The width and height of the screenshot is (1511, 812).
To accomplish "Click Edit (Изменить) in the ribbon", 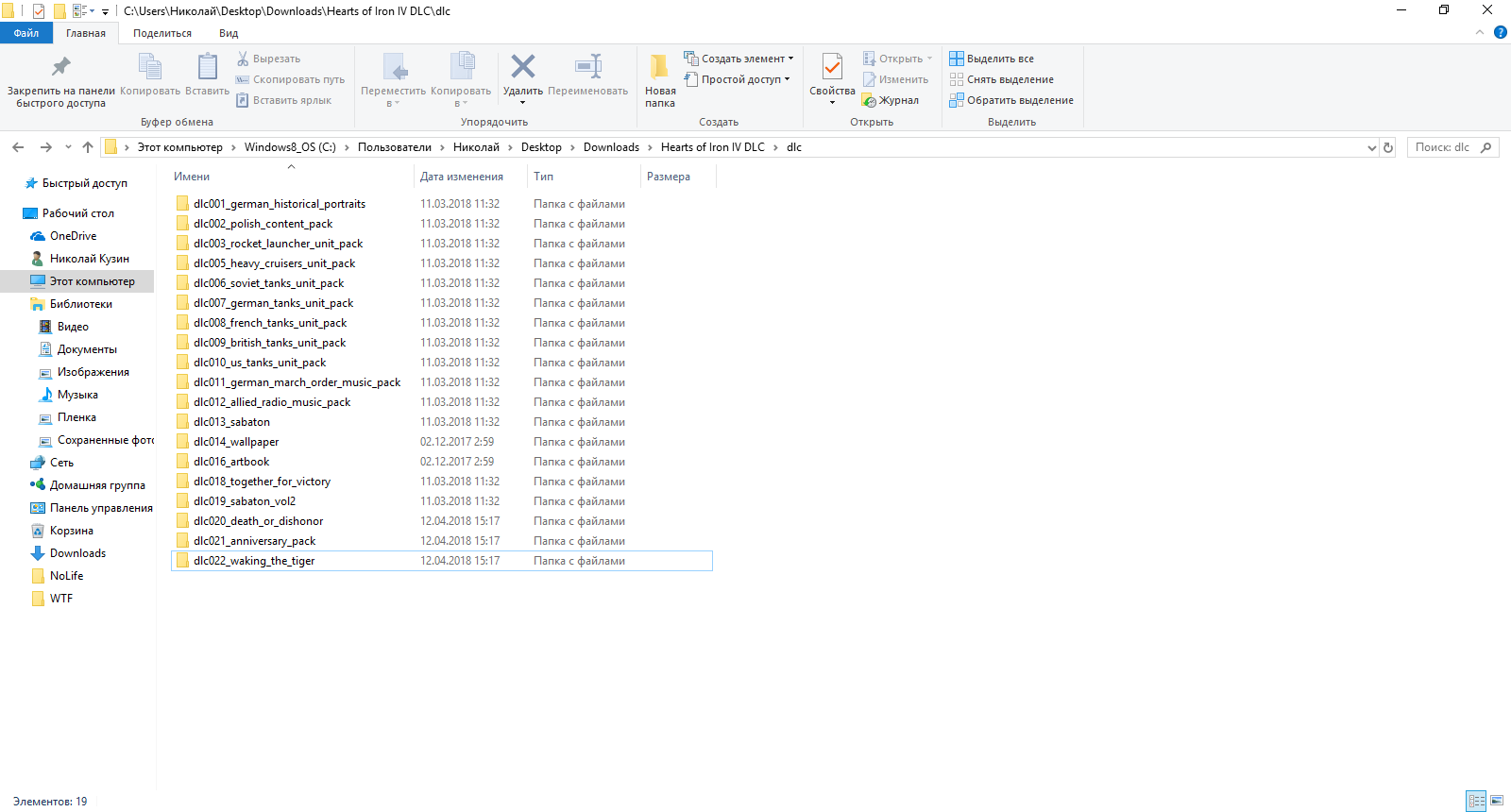I will click(x=895, y=79).
